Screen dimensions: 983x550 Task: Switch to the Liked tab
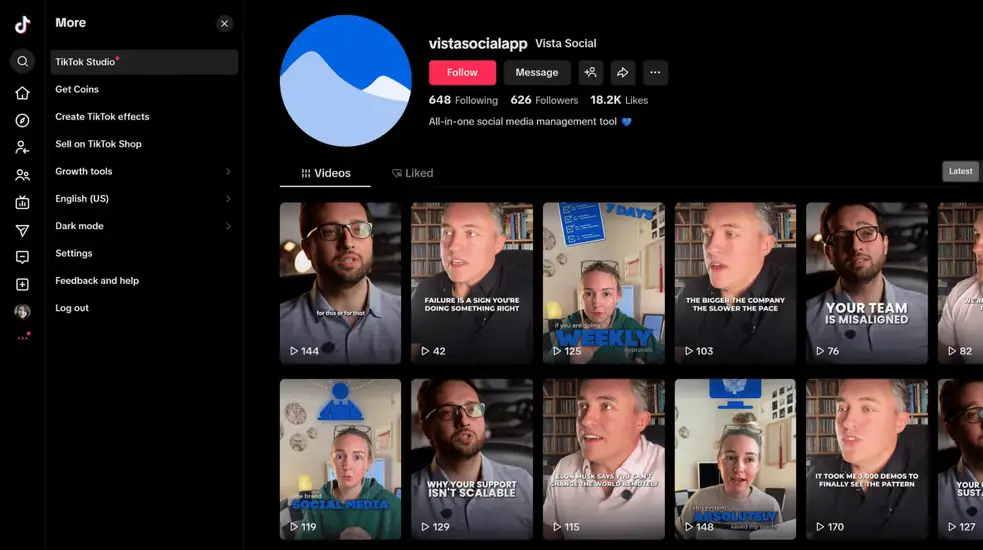pos(412,173)
